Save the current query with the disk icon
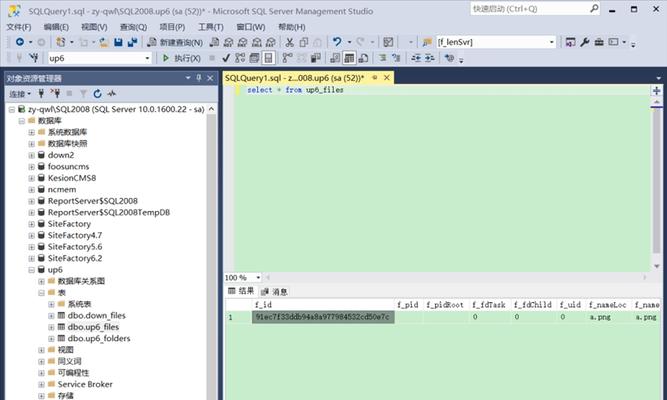This screenshot has width=667, height=400. point(118,42)
